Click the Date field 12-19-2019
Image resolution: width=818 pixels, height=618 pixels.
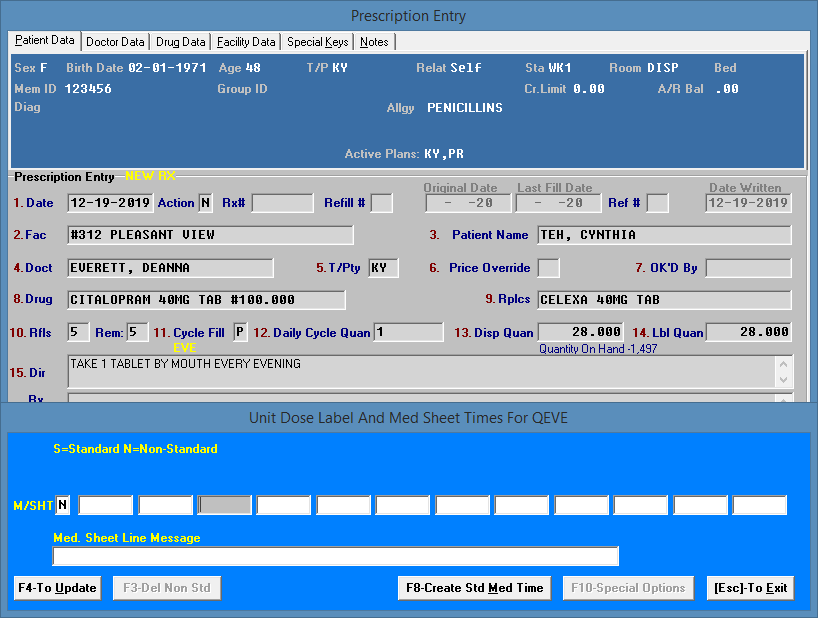pyautogui.click(x=110, y=203)
